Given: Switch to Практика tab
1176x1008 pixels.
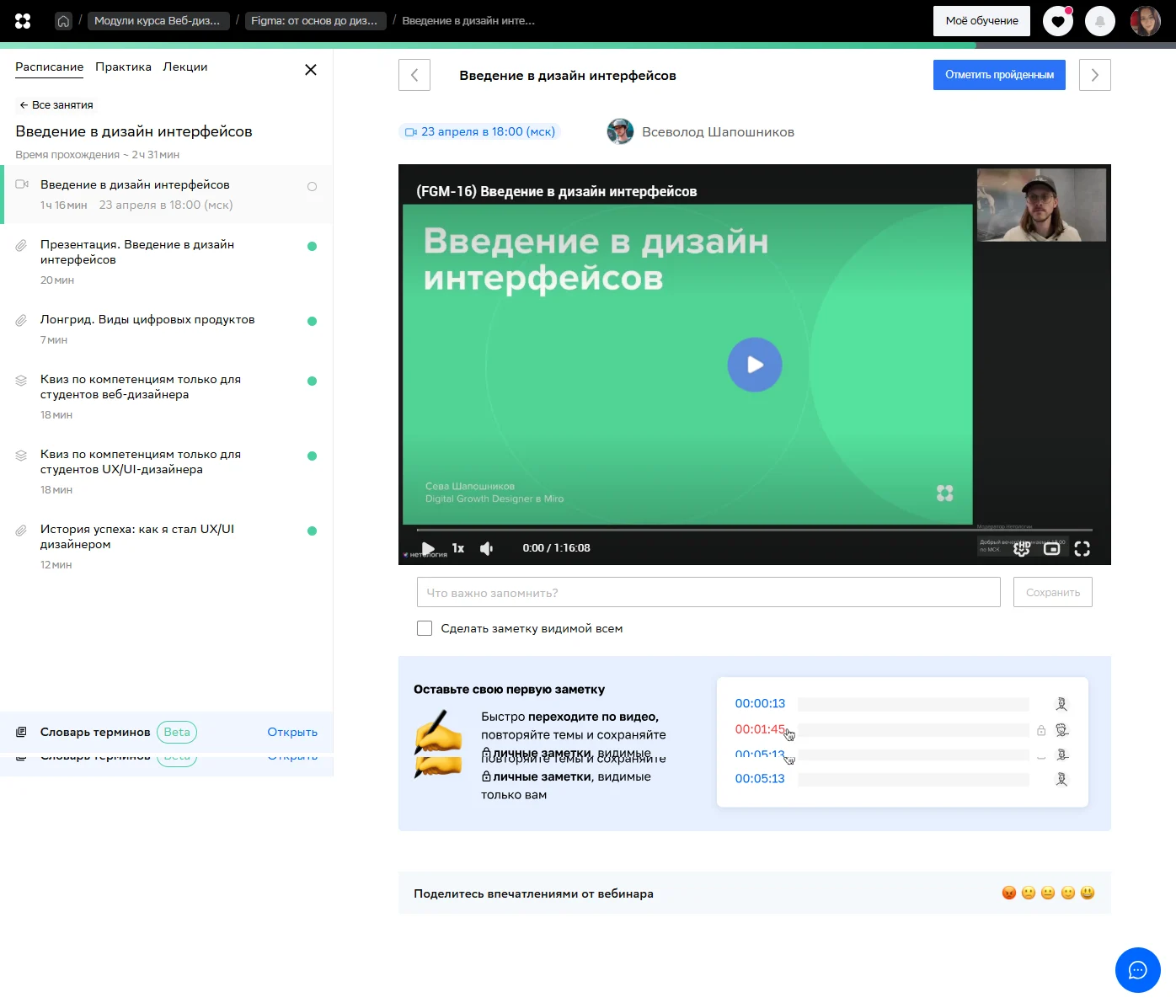Looking at the screenshot, I should click(x=123, y=67).
